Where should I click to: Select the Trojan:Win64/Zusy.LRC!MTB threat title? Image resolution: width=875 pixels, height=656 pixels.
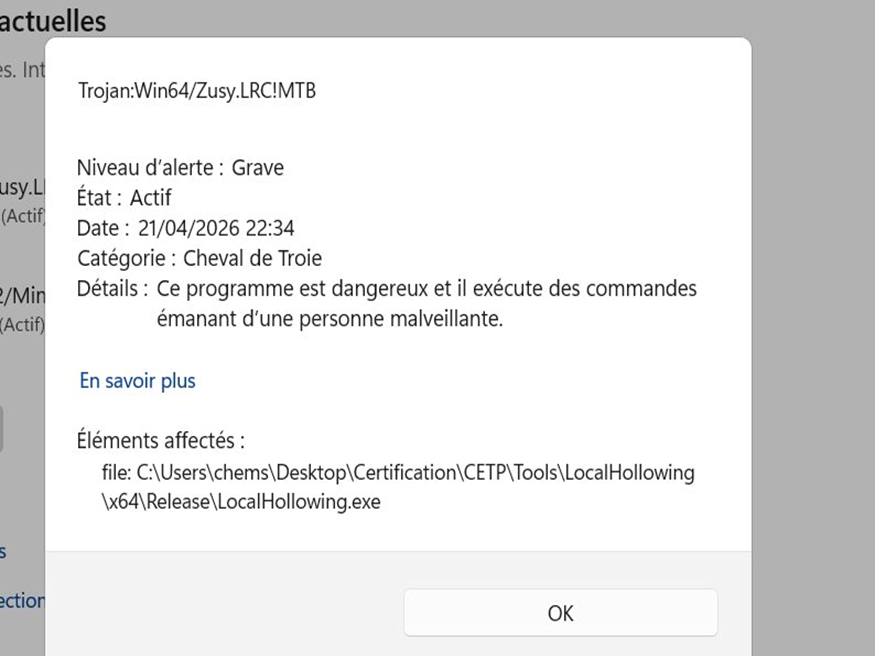point(197,90)
